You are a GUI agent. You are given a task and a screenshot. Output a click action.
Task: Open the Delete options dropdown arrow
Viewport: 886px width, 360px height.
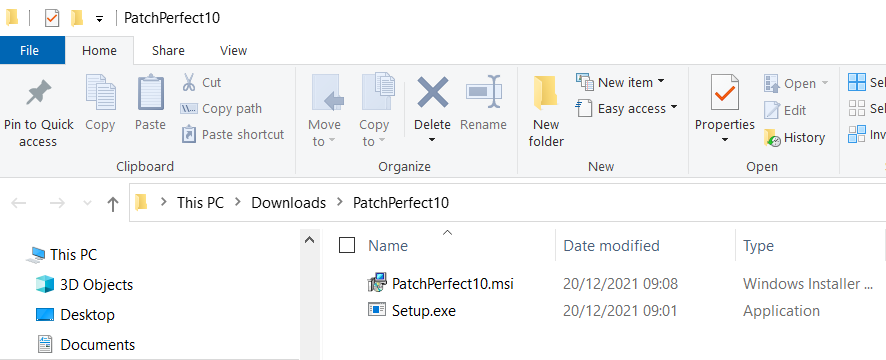[x=432, y=140]
